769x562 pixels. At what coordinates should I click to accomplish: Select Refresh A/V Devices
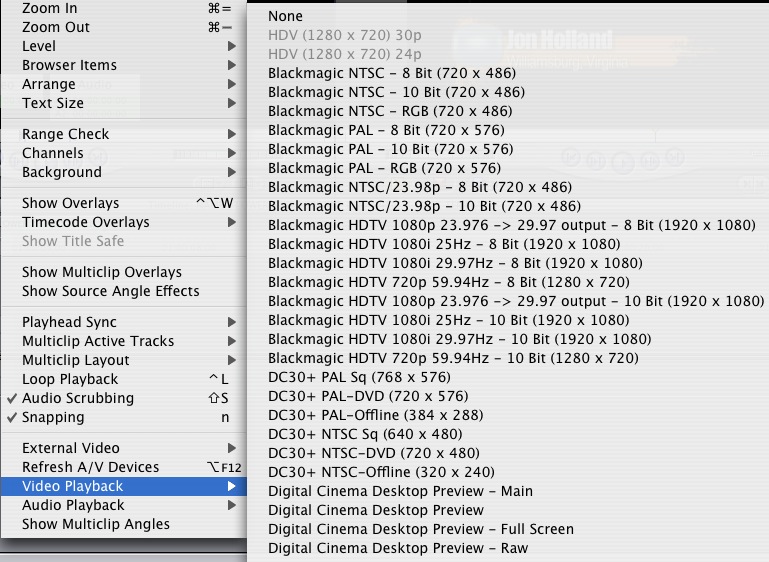(123, 467)
